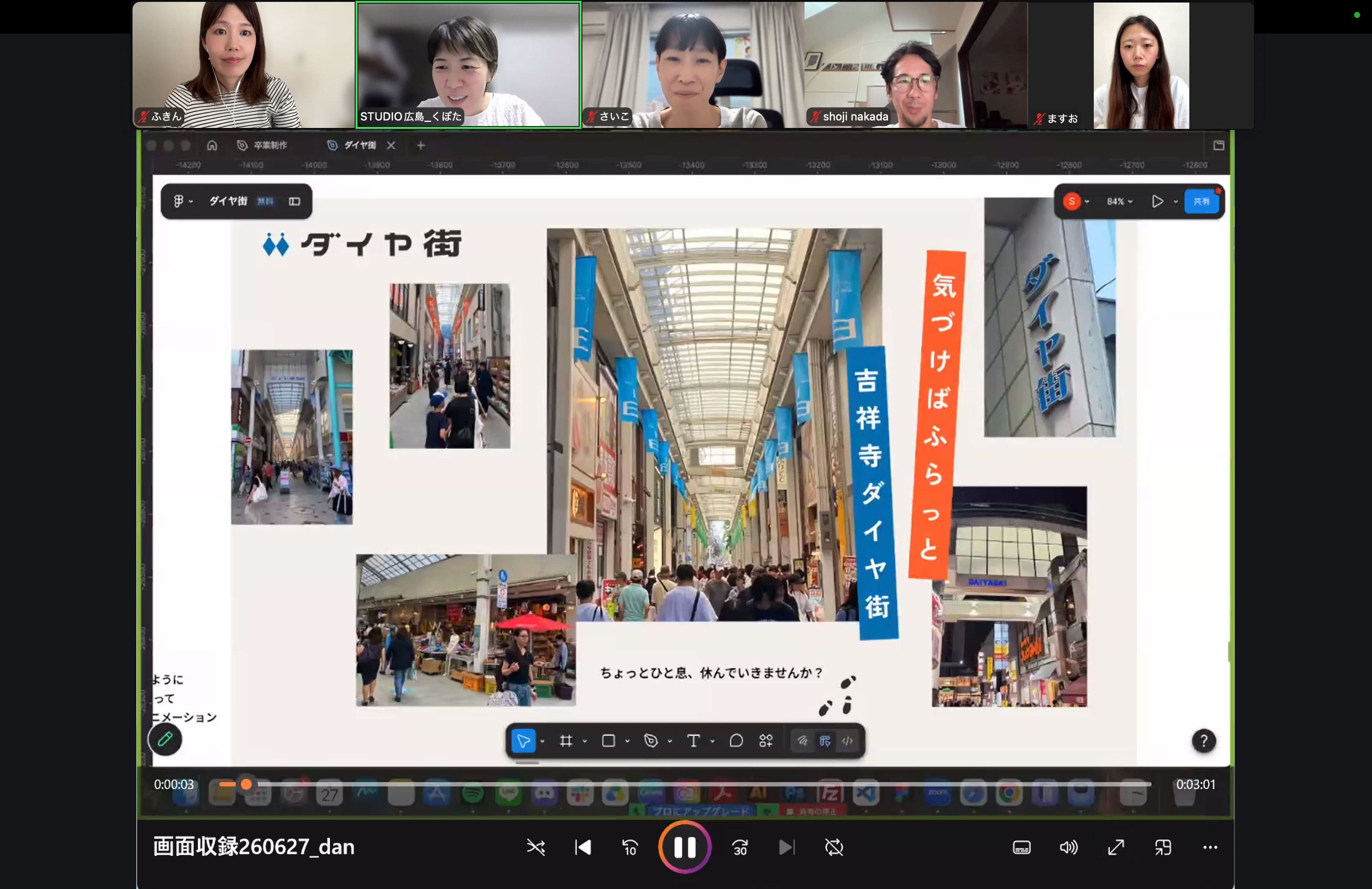1372x889 pixels.
Task: Skip forward 30 seconds
Action: (740, 847)
